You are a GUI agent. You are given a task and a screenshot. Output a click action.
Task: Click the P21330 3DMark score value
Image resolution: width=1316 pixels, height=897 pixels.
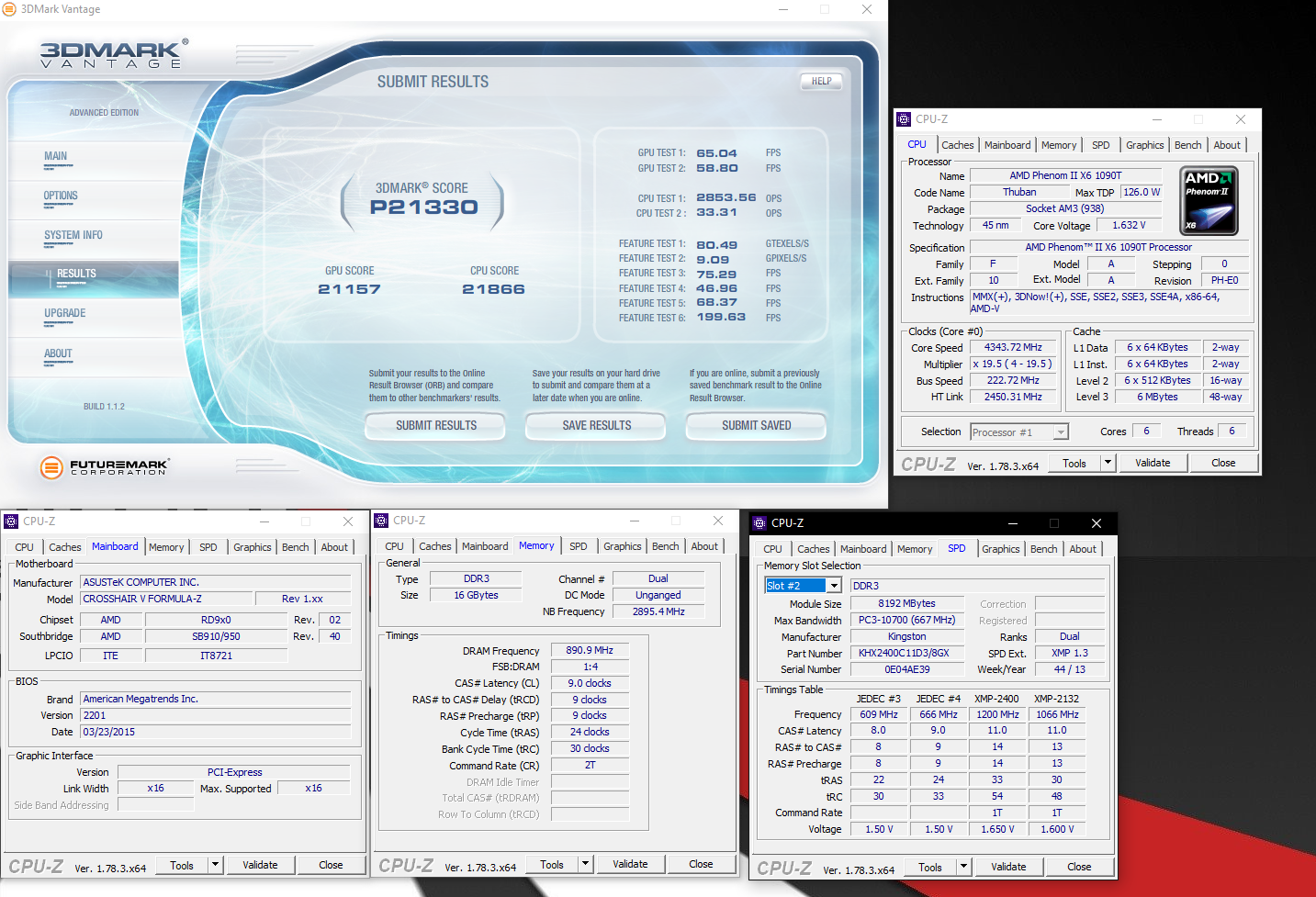click(x=424, y=207)
